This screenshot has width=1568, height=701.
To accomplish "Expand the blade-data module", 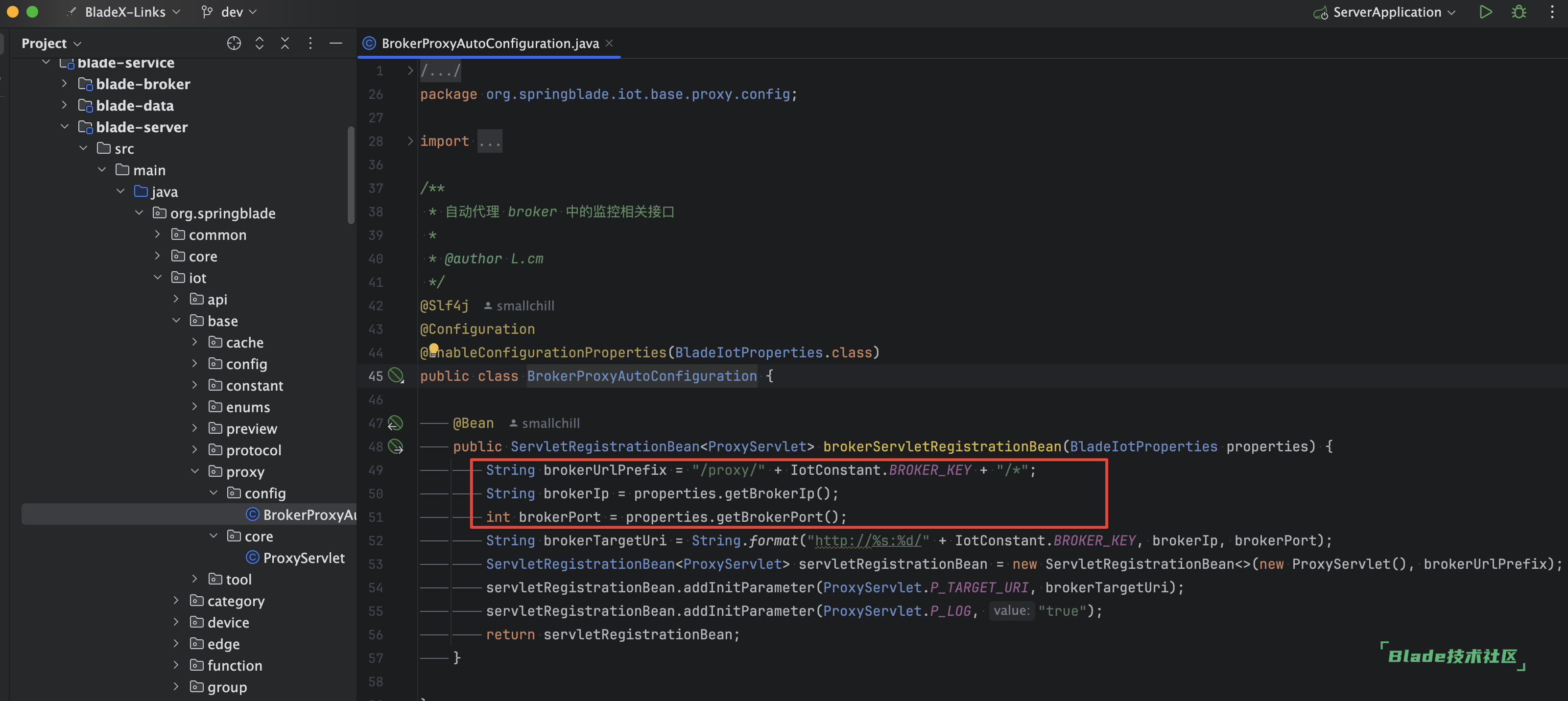I will pos(65,105).
